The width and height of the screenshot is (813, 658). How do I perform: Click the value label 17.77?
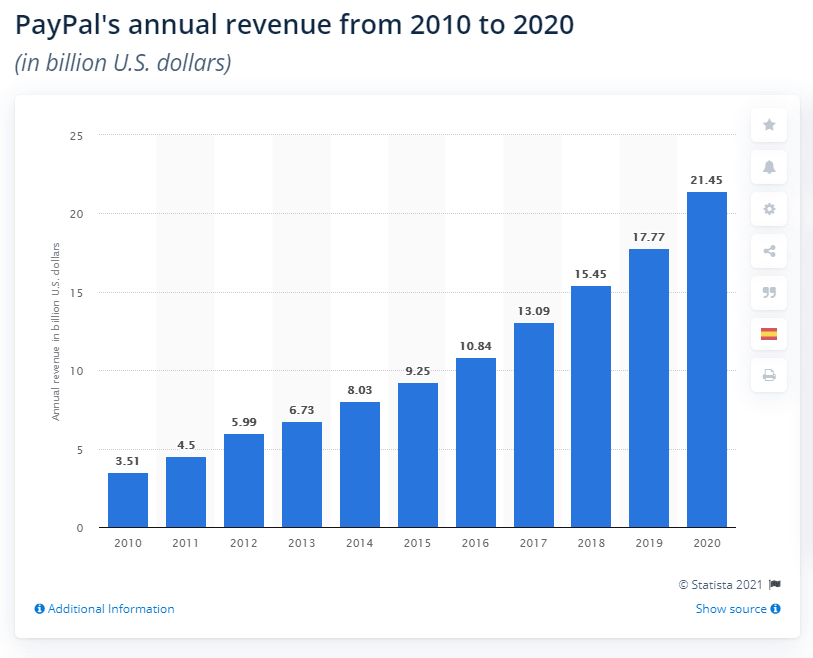(x=649, y=237)
